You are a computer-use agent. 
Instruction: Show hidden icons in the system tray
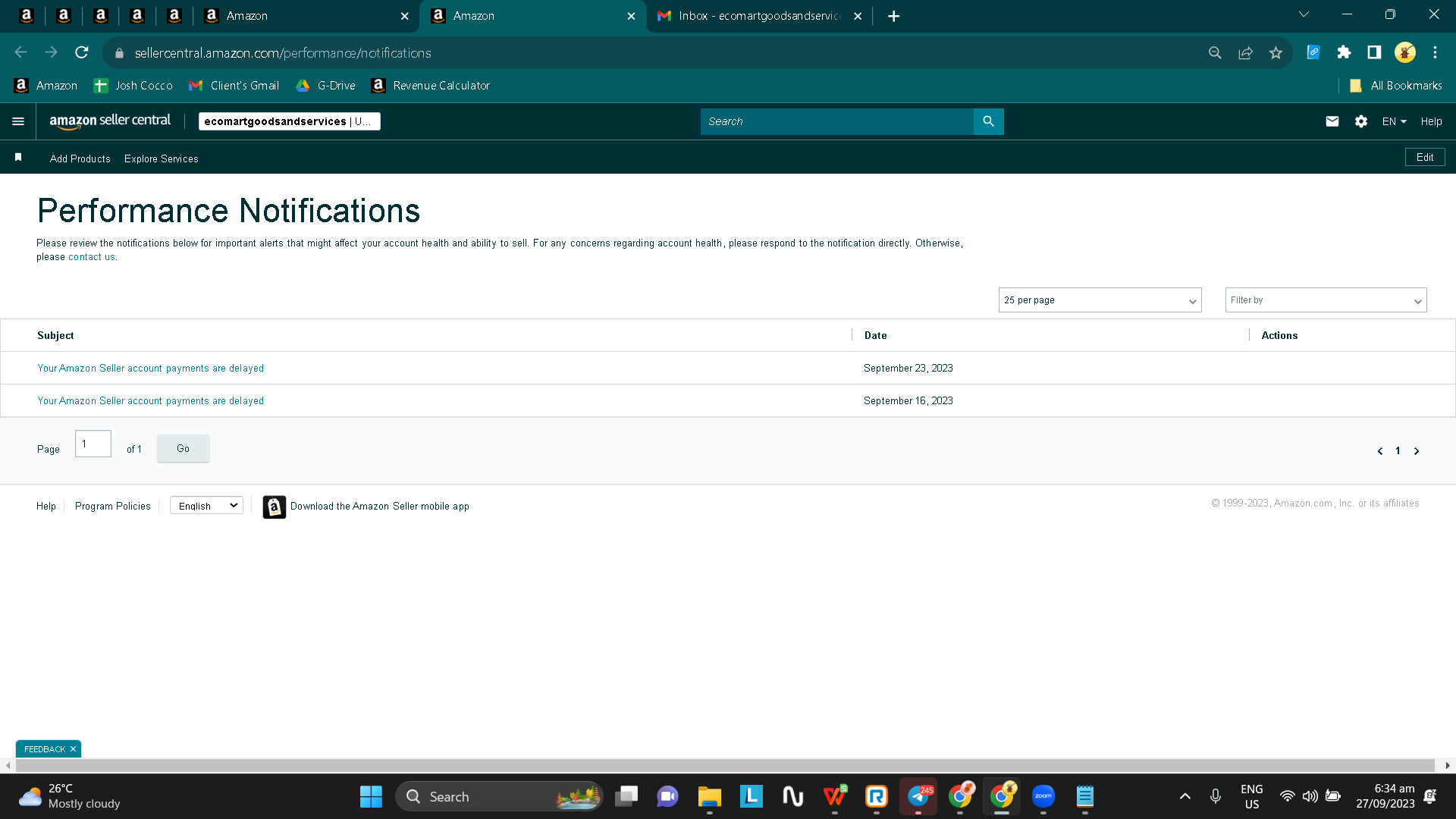(x=1185, y=796)
